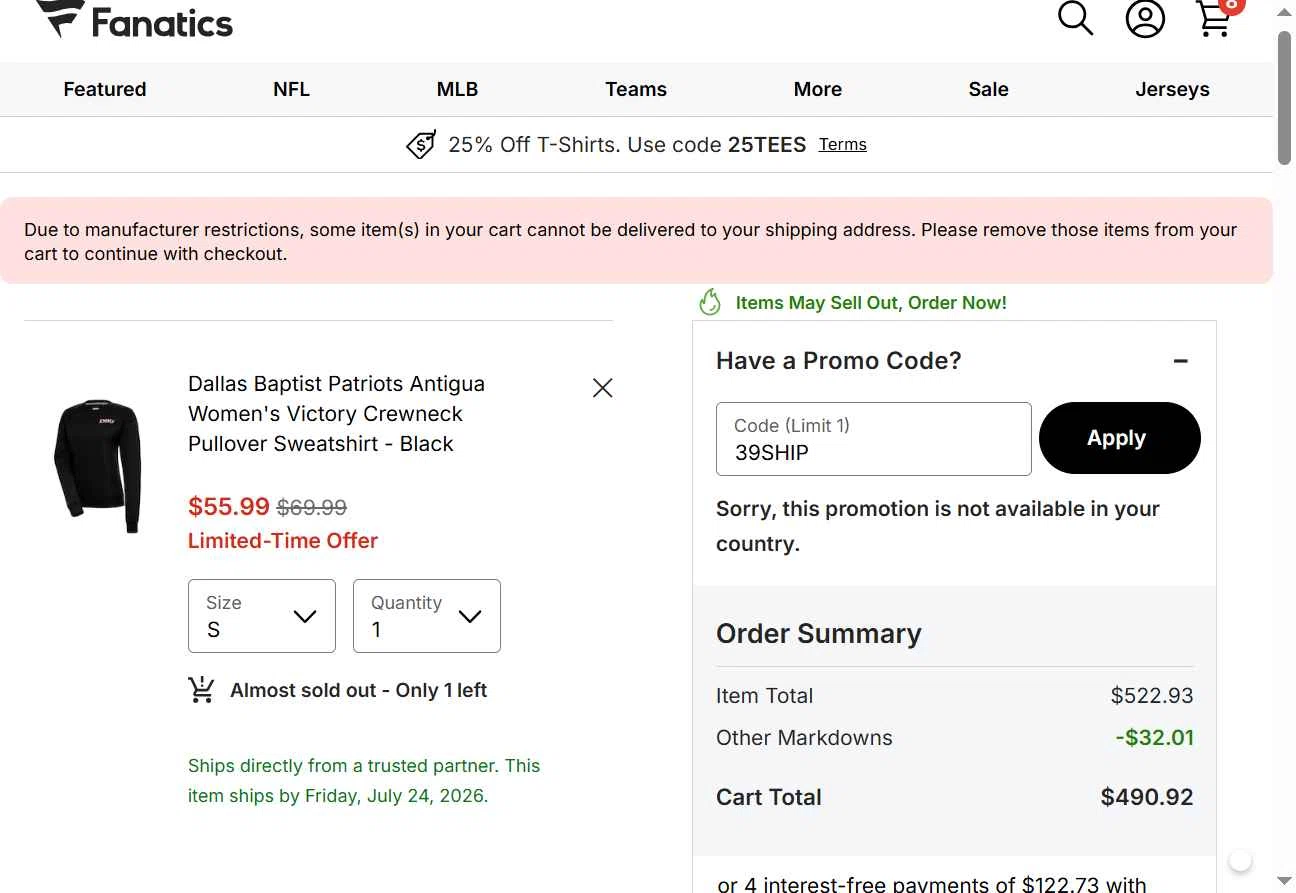The image size is (1296, 893).
Task: Open the Quantity dropdown
Action: [x=427, y=616]
